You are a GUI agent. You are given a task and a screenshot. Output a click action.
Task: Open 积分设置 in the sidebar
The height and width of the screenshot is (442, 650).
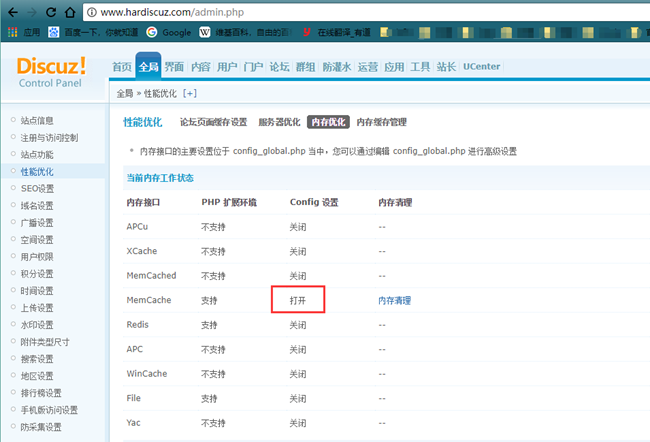click(x=37, y=274)
